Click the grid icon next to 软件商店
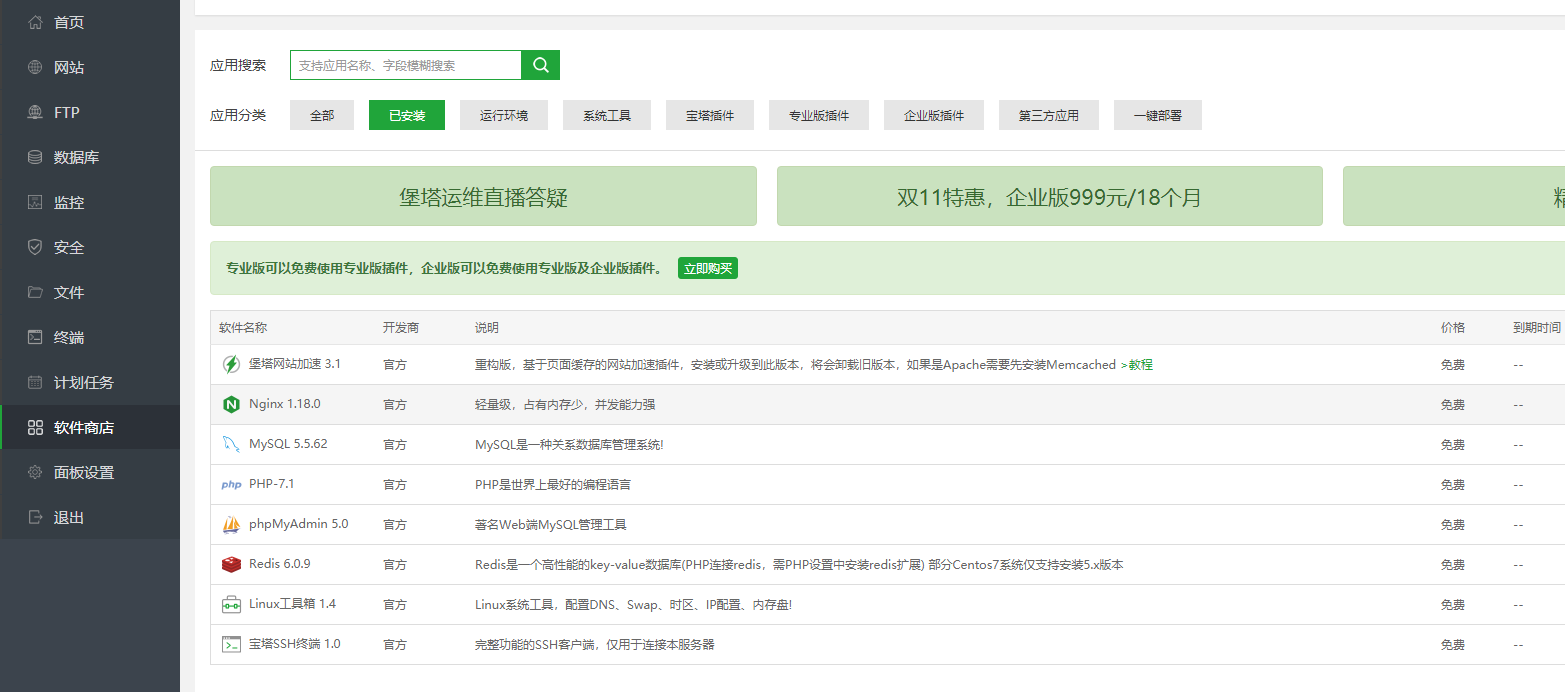This screenshot has height=692, width=1565. (x=35, y=427)
